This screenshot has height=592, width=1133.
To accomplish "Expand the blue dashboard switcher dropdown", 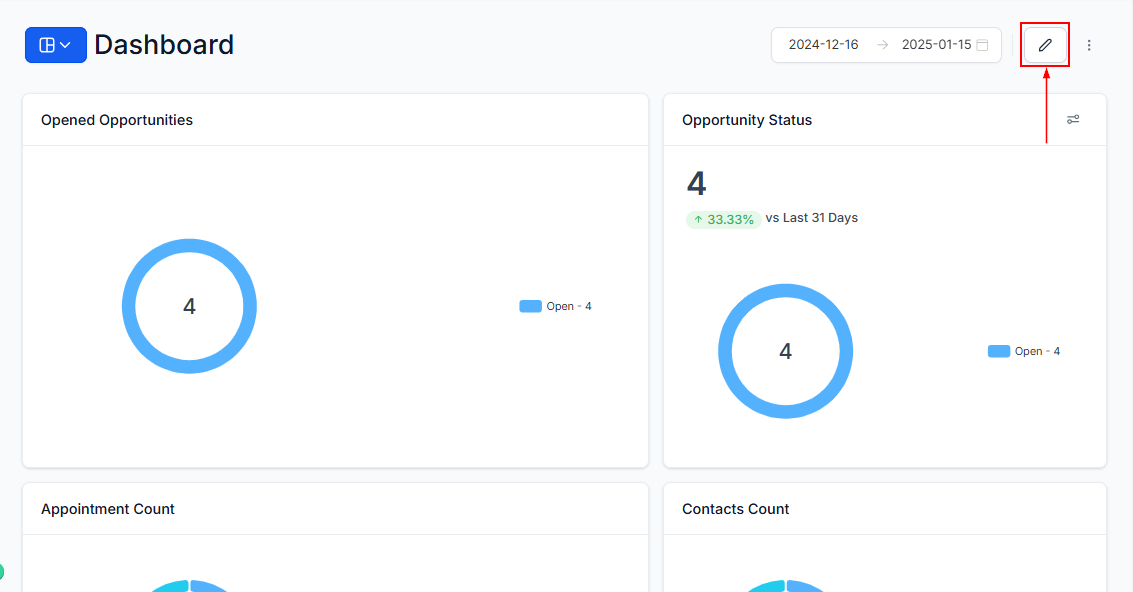I will [56, 45].
